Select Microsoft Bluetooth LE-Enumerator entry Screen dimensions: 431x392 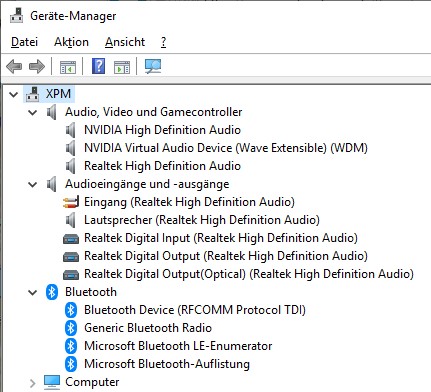[x=178, y=346]
